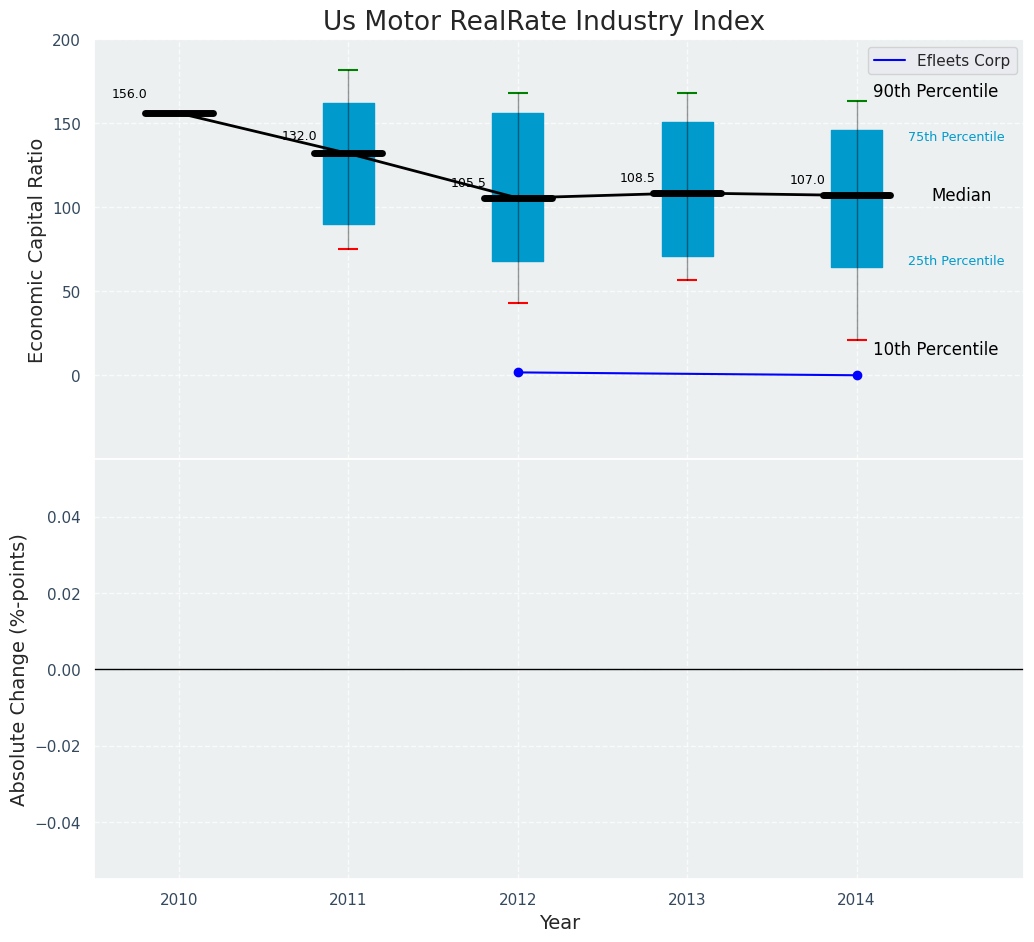This screenshot has width=1034, height=942.
Task: Click the 25th Percentile annotation
Action: pos(956,261)
